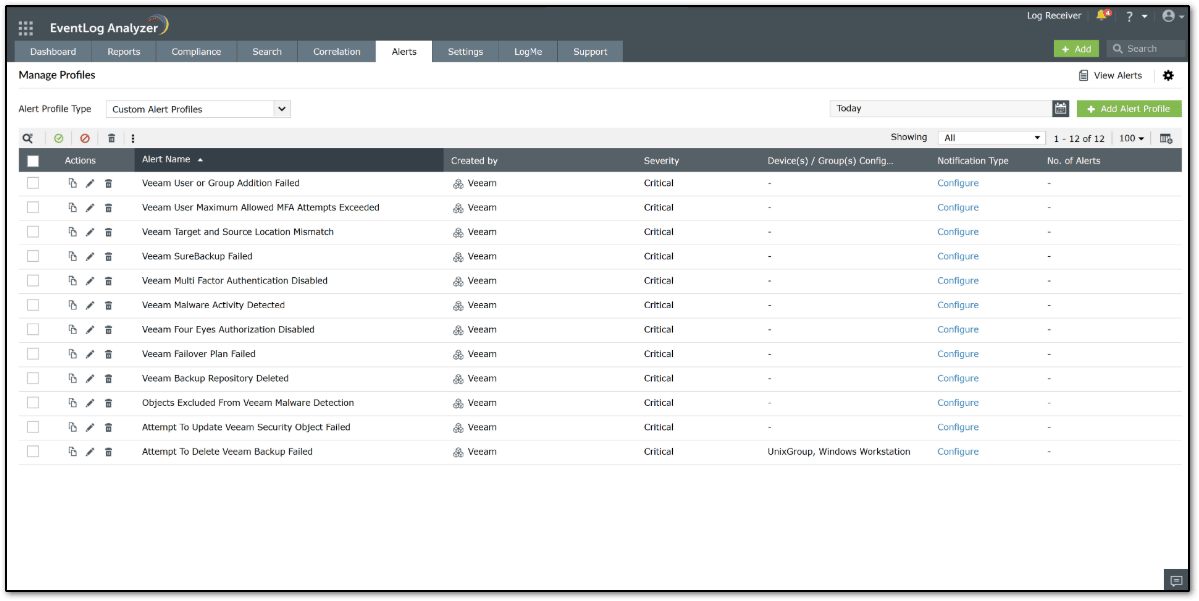Screen dimensions: 1199x601
Task: Click the Add Alert Profile button
Action: point(1129,109)
